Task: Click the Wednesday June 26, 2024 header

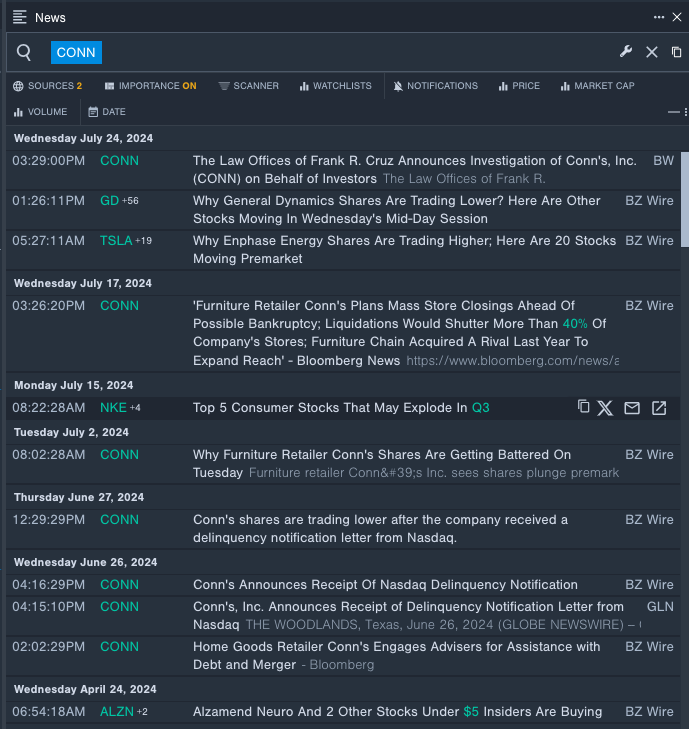Action: pyautogui.click(x=86, y=563)
